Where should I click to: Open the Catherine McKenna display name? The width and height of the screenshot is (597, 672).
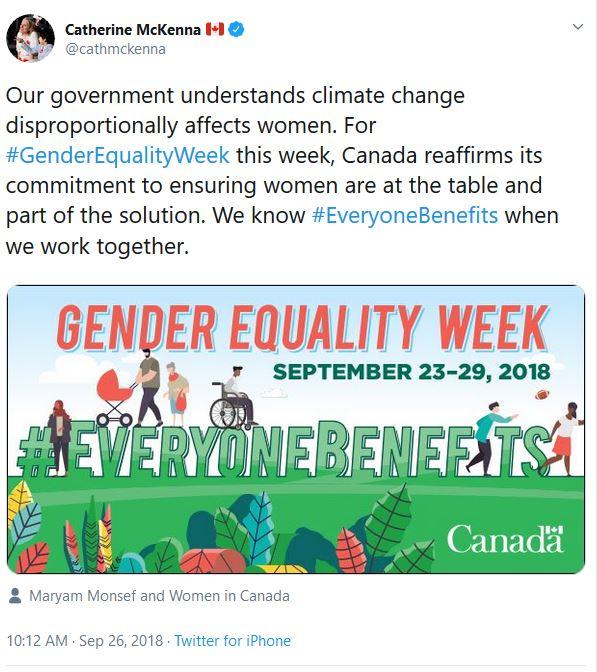[x=133, y=30]
